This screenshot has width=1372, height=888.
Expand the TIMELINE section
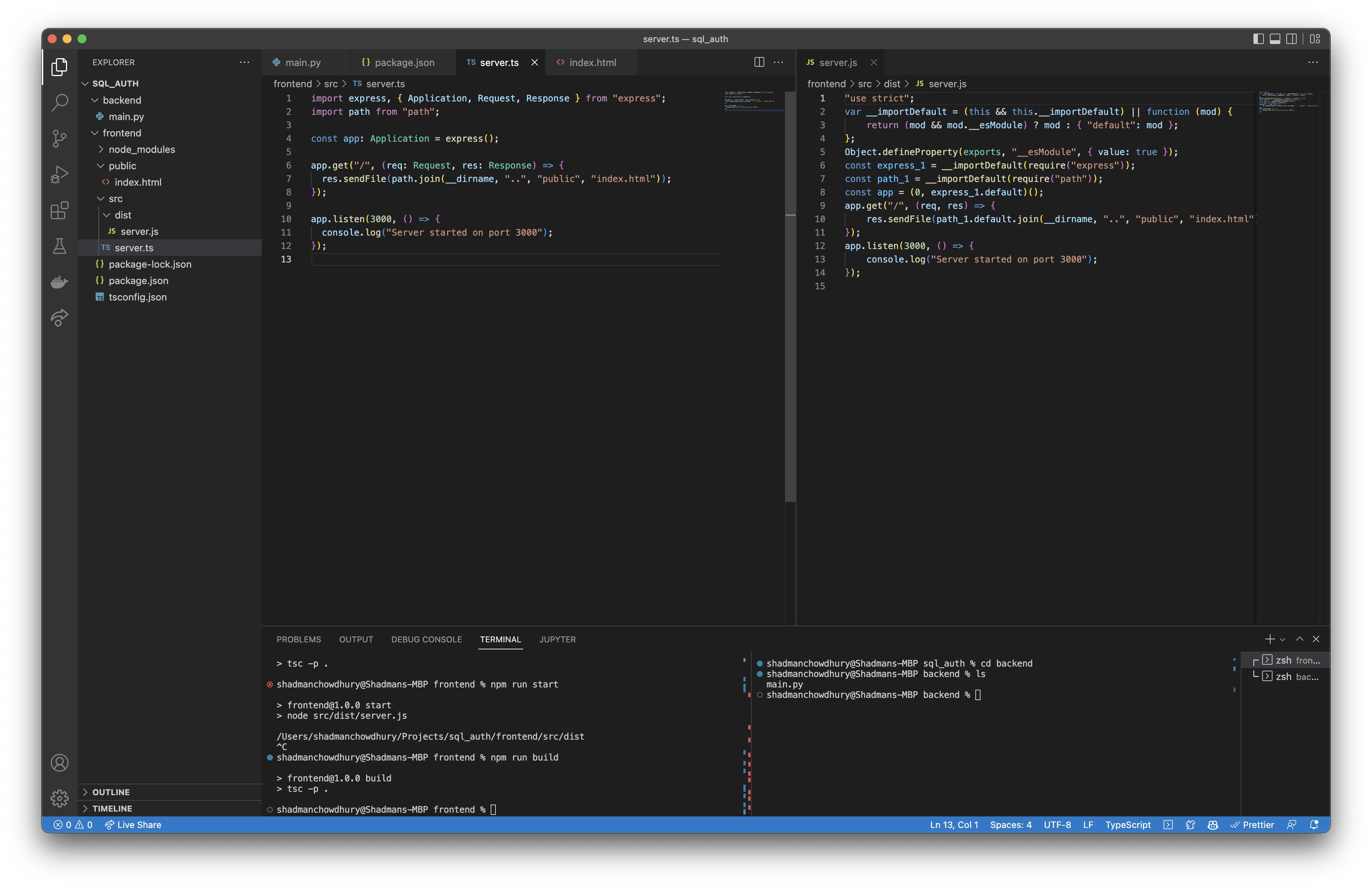(x=170, y=809)
